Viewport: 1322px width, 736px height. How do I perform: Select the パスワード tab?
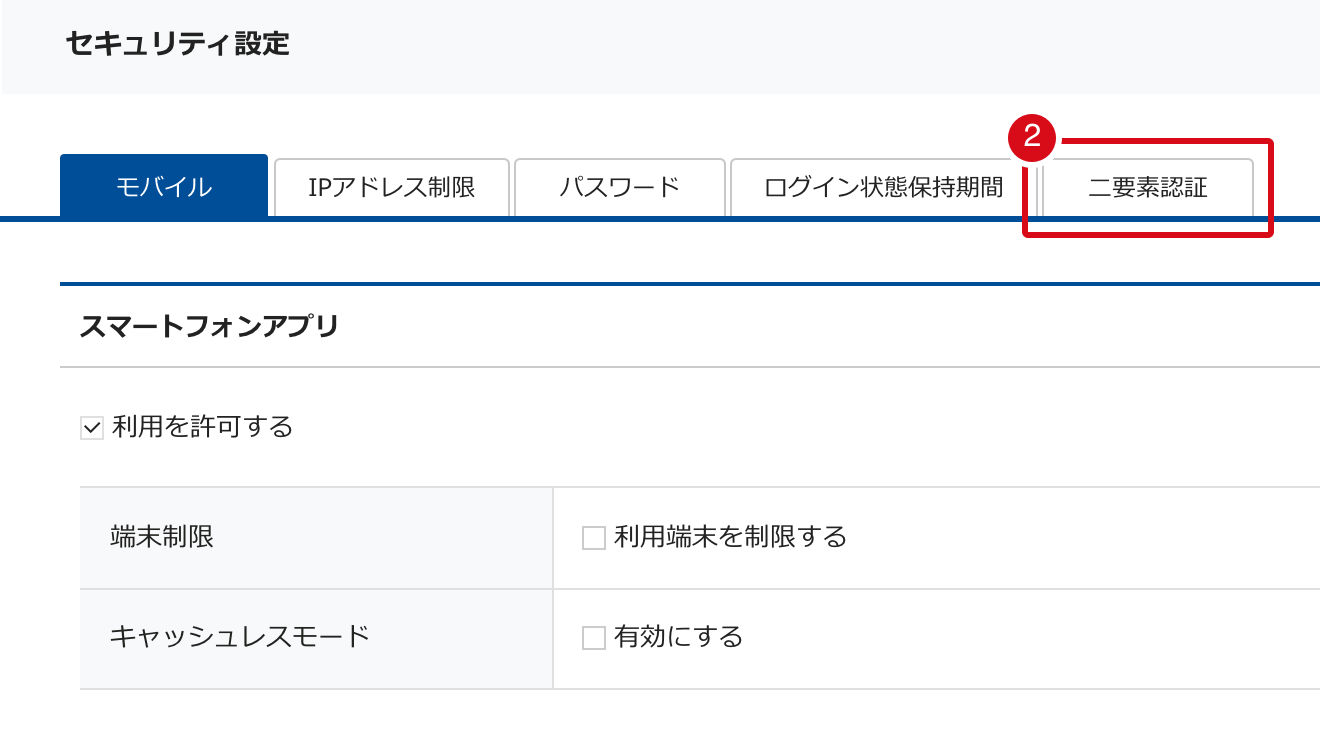pos(620,187)
